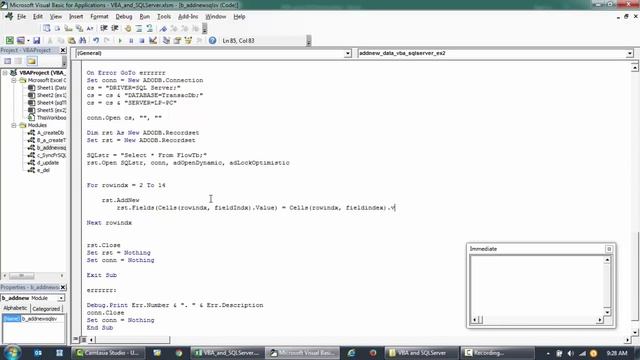Screen dimensions: 640x360
Task: Open Visual Basic Help question mark icon
Action: pyautogui.click(x=212, y=40)
